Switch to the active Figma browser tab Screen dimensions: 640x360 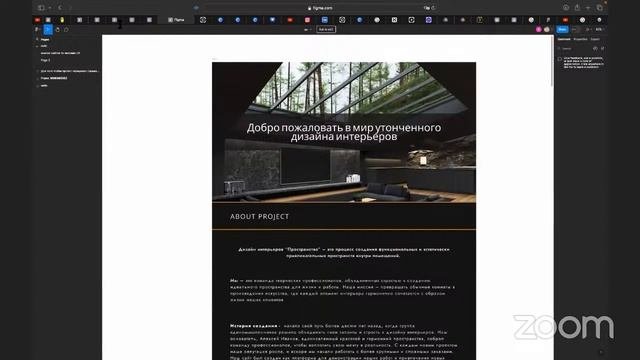tap(176, 20)
